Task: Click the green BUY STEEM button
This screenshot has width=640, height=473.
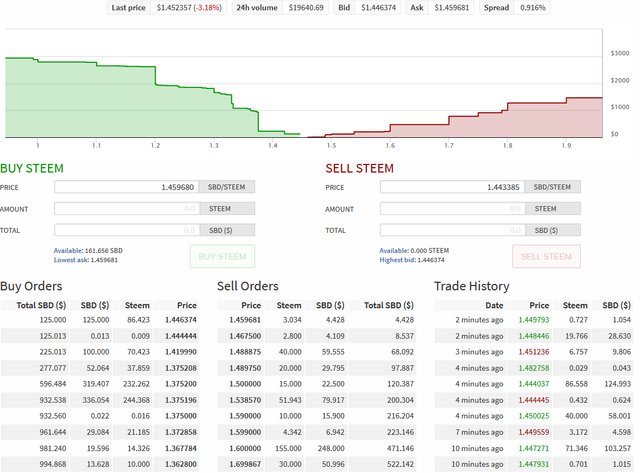Action: 222,256
